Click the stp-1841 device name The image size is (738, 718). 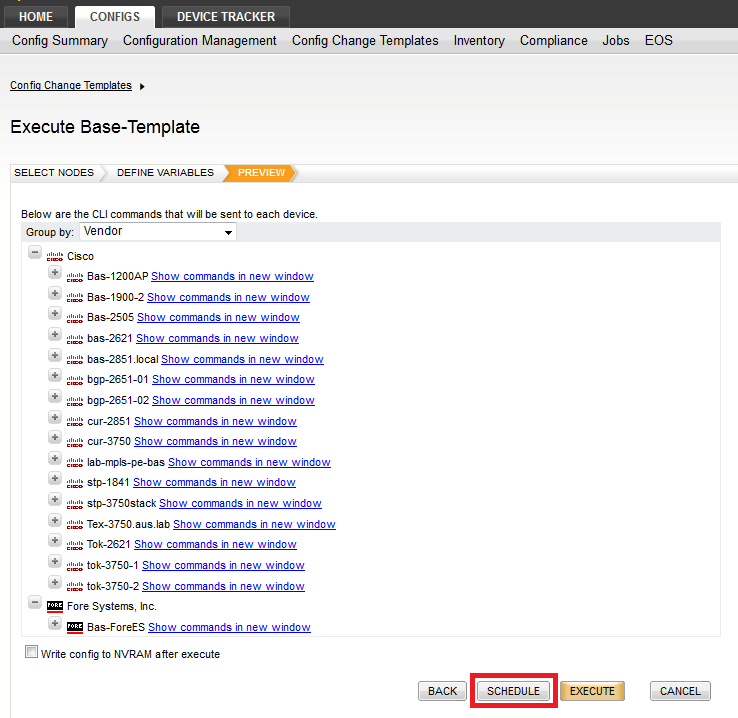108,483
